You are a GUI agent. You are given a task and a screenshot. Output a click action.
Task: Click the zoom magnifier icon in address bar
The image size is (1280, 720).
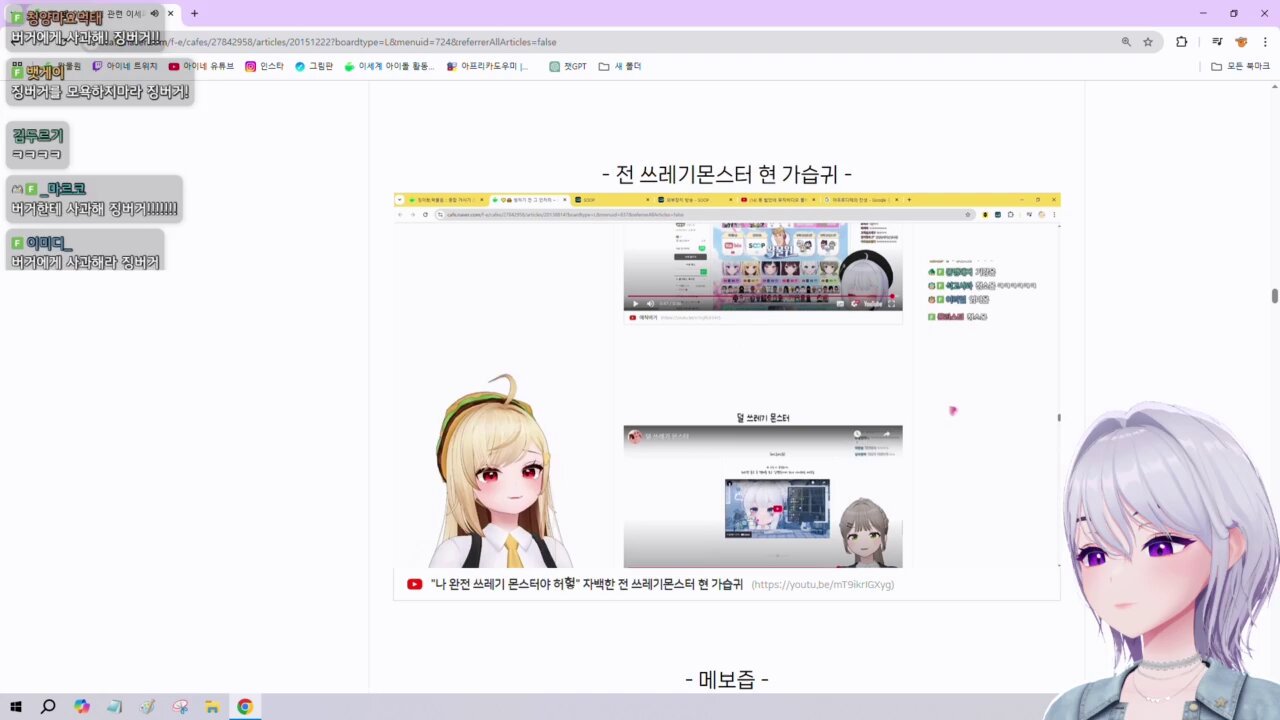tap(1126, 42)
